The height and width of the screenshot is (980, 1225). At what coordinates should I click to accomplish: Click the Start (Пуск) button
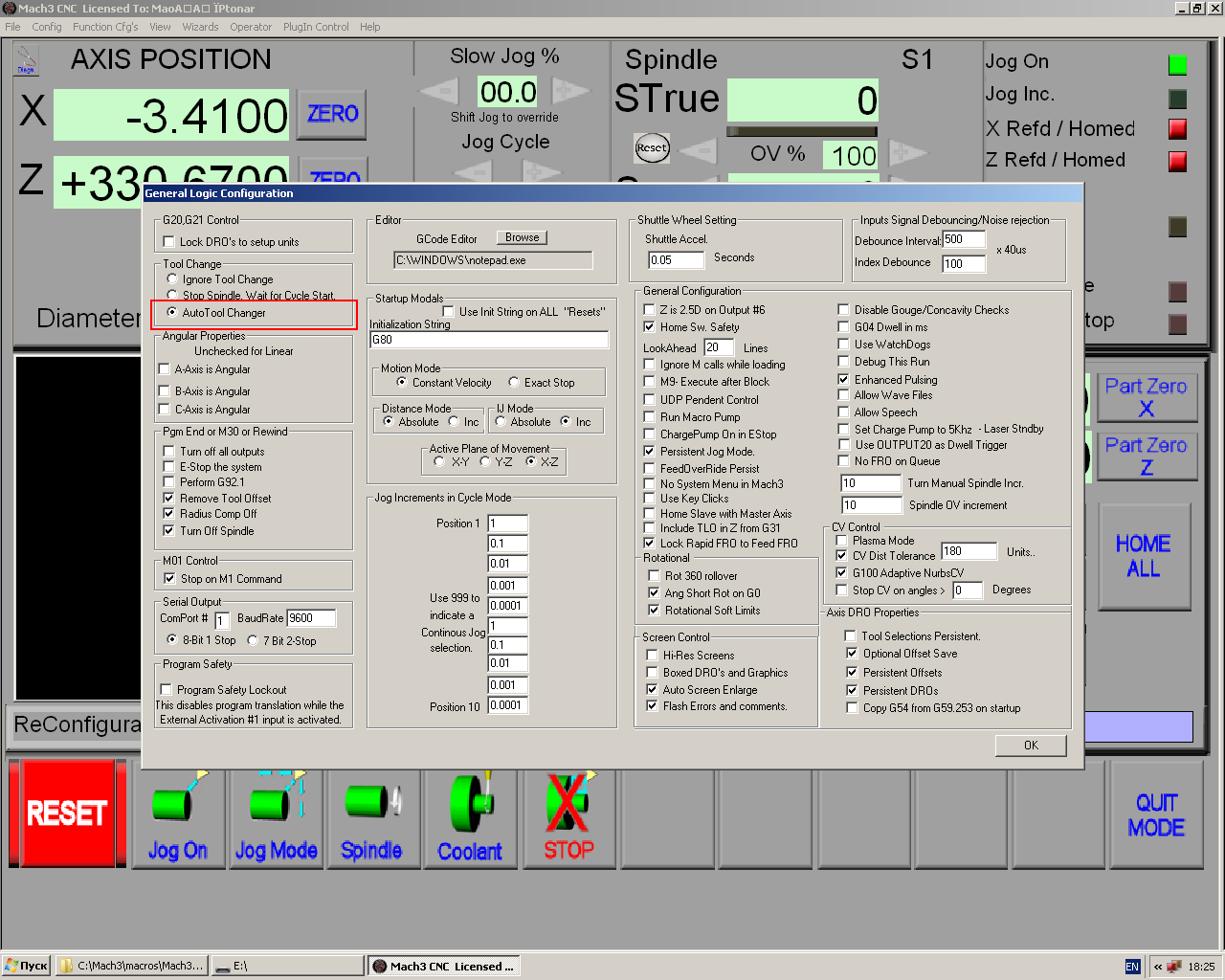click(x=26, y=966)
